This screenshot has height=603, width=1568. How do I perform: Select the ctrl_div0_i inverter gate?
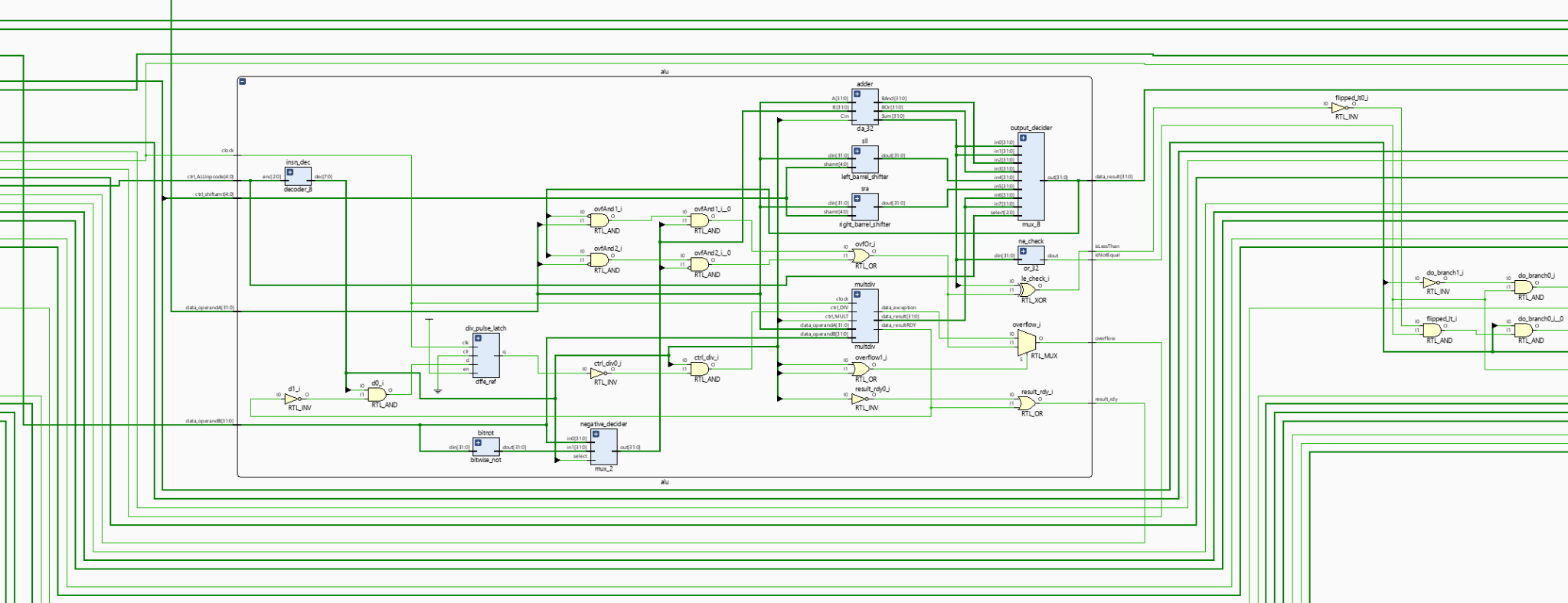pyautogui.click(x=598, y=373)
